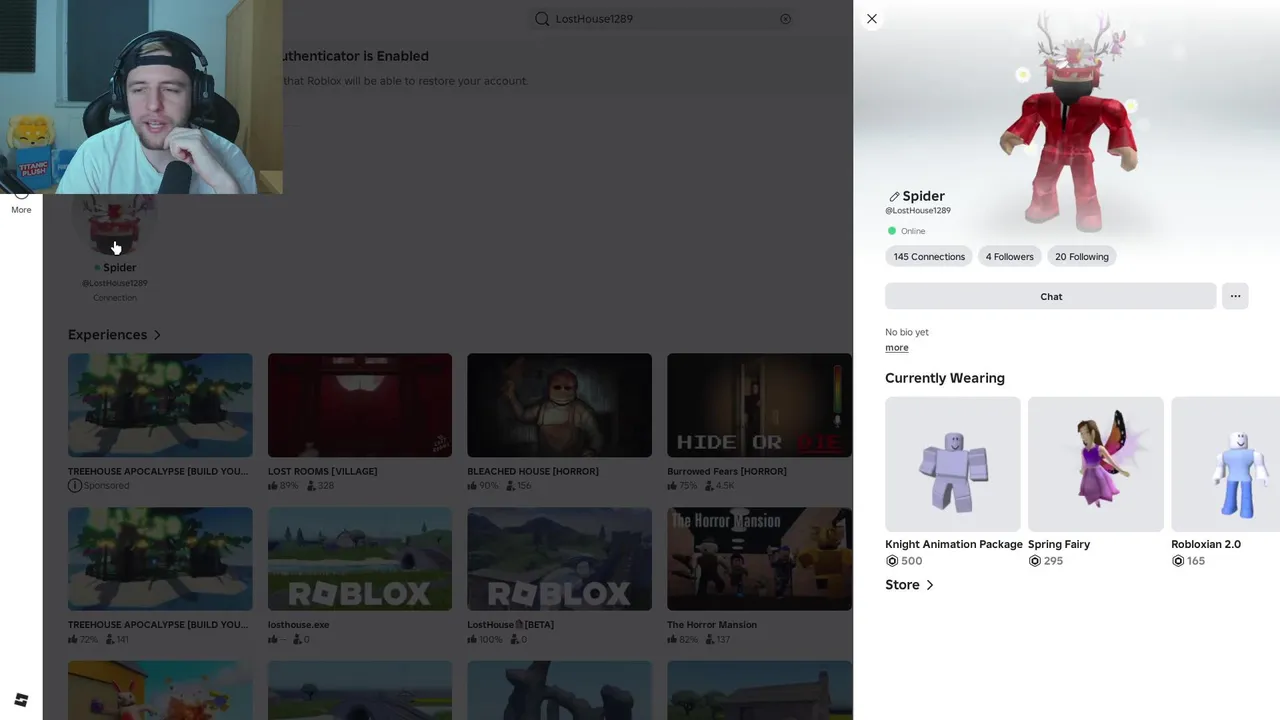Click the Robux icon beside price 295
This screenshot has height=720, width=1280.
click(1035, 561)
